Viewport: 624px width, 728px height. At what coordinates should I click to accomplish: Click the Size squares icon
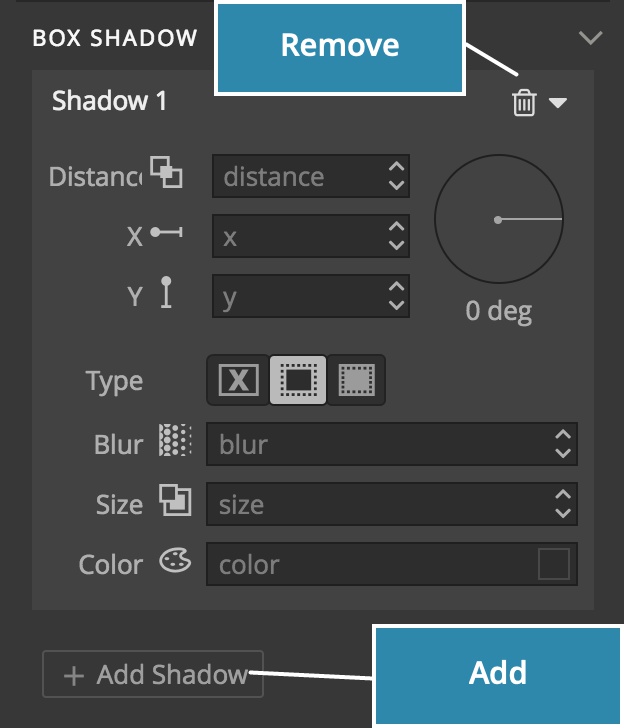coord(175,502)
